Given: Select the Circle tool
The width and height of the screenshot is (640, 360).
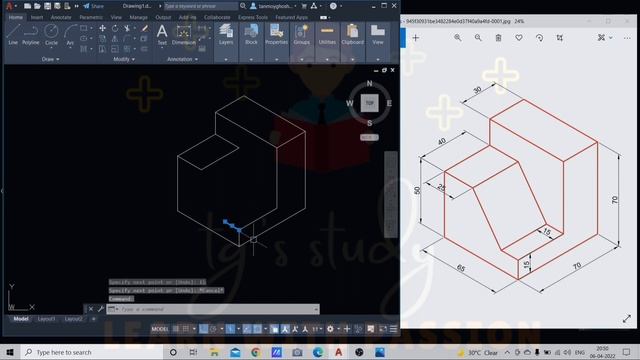Looking at the screenshot, I should [51, 34].
